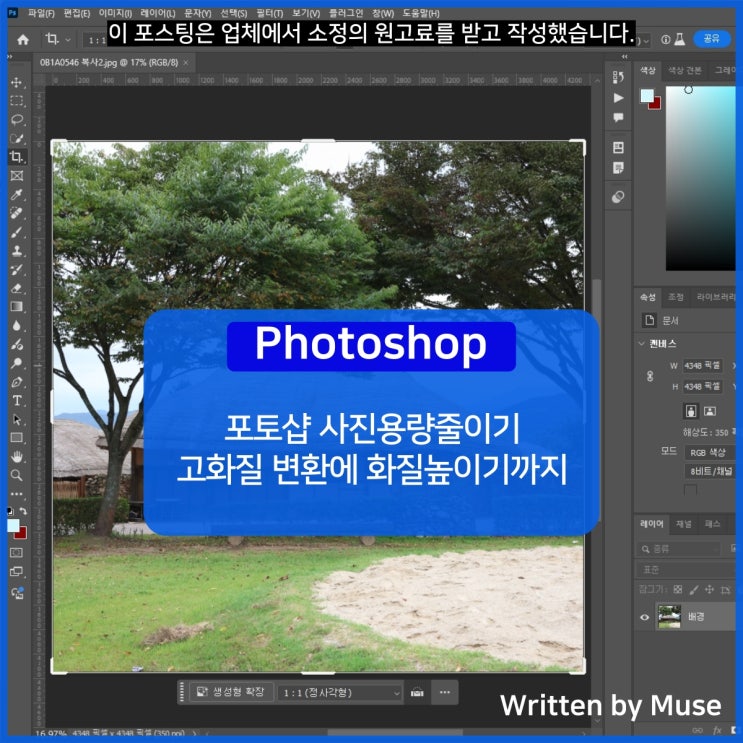Select the Quick Selection tool
The height and width of the screenshot is (743, 743).
tap(17, 138)
